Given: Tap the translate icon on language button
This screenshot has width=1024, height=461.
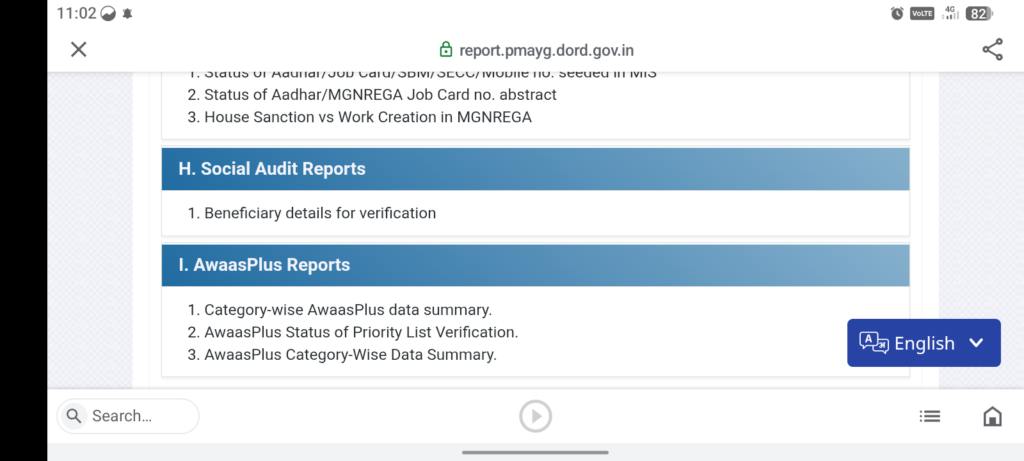Looking at the screenshot, I should click(874, 343).
